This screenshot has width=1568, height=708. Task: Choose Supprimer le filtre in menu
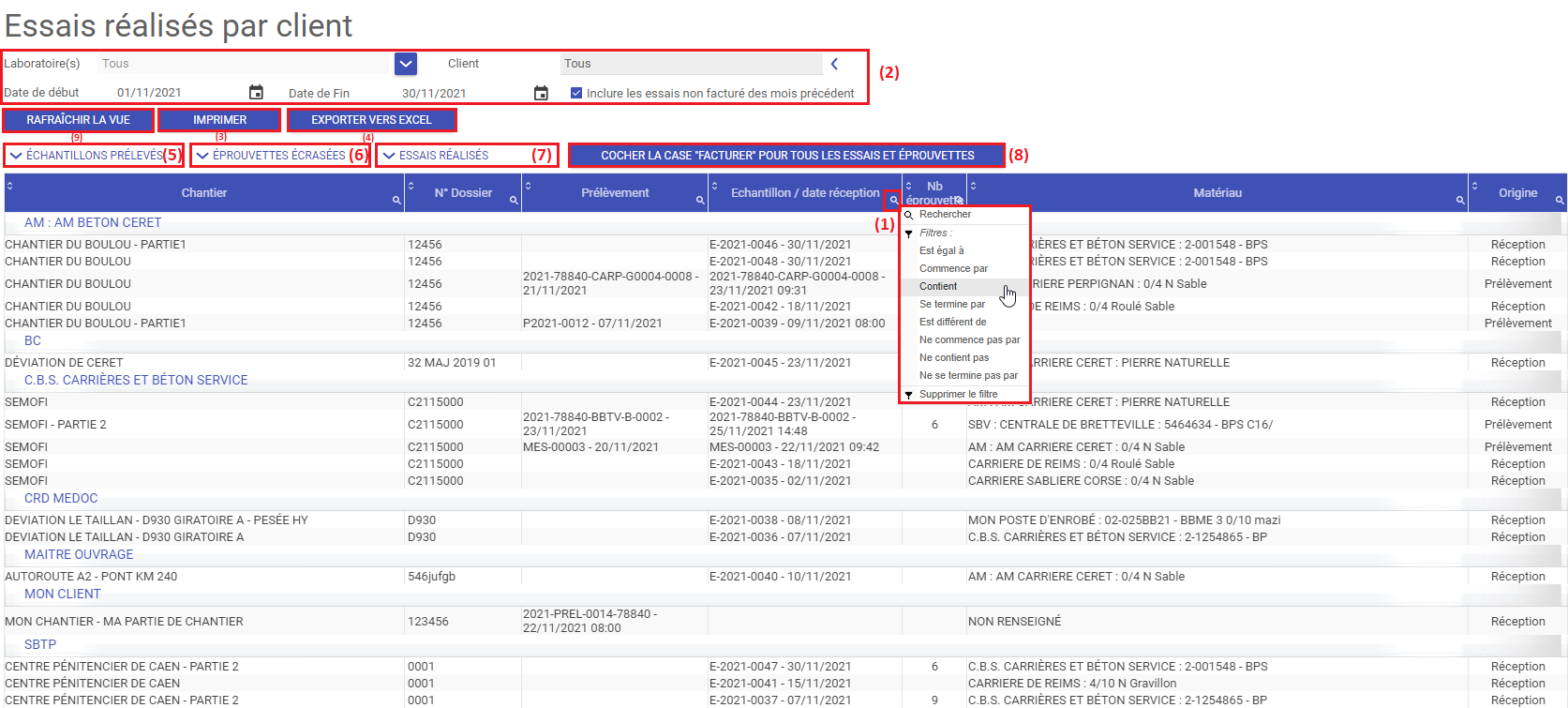click(x=964, y=394)
